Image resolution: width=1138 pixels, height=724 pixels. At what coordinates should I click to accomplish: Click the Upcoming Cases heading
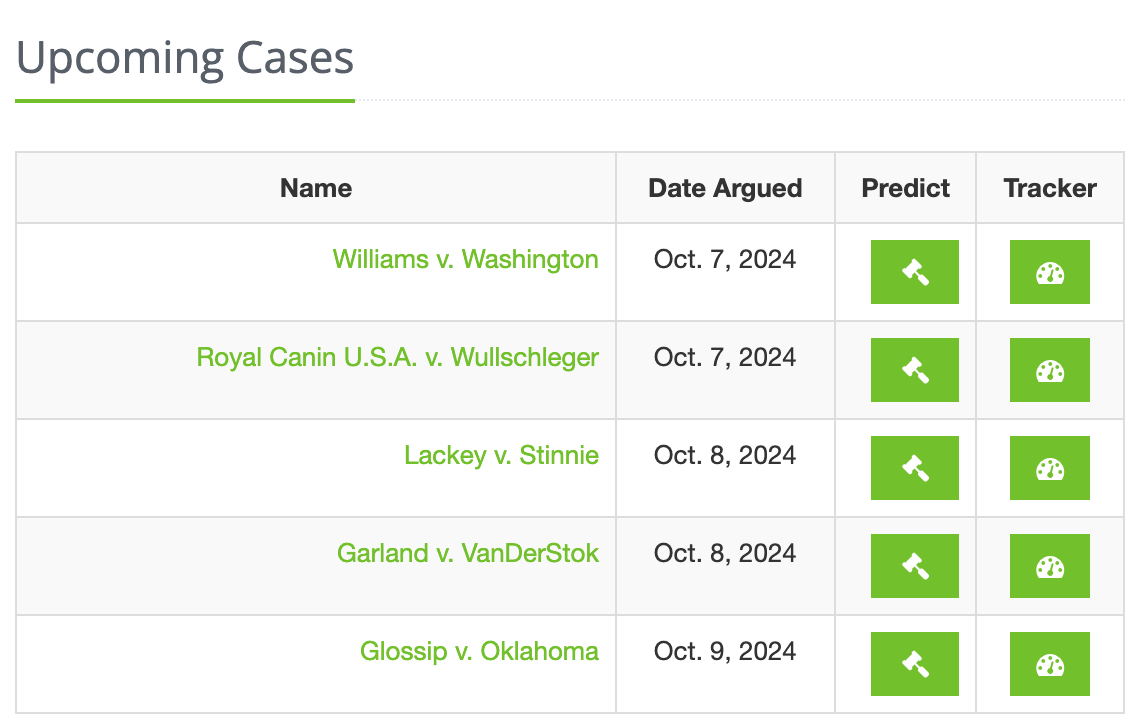pos(185,58)
